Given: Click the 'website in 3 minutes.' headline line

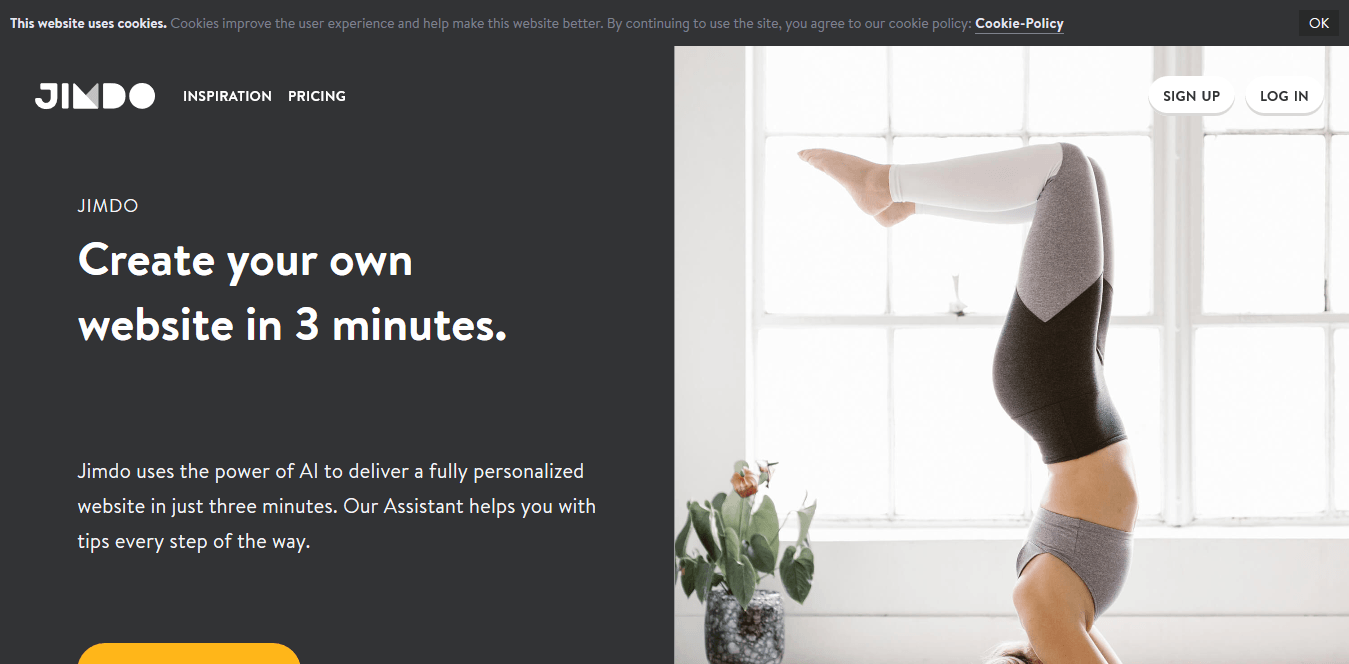Looking at the screenshot, I should coord(292,326).
